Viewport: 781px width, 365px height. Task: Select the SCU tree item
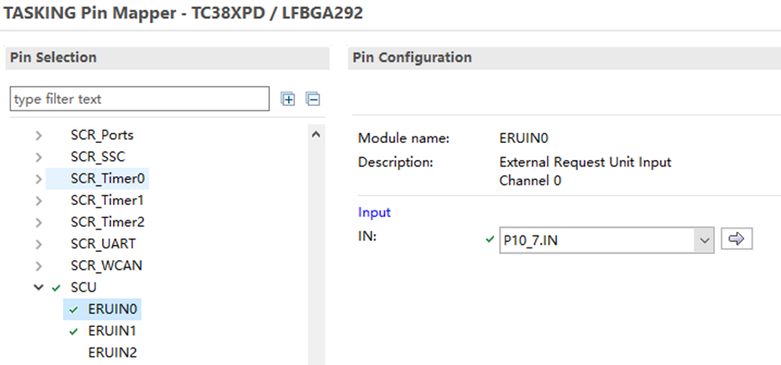[x=84, y=287]
